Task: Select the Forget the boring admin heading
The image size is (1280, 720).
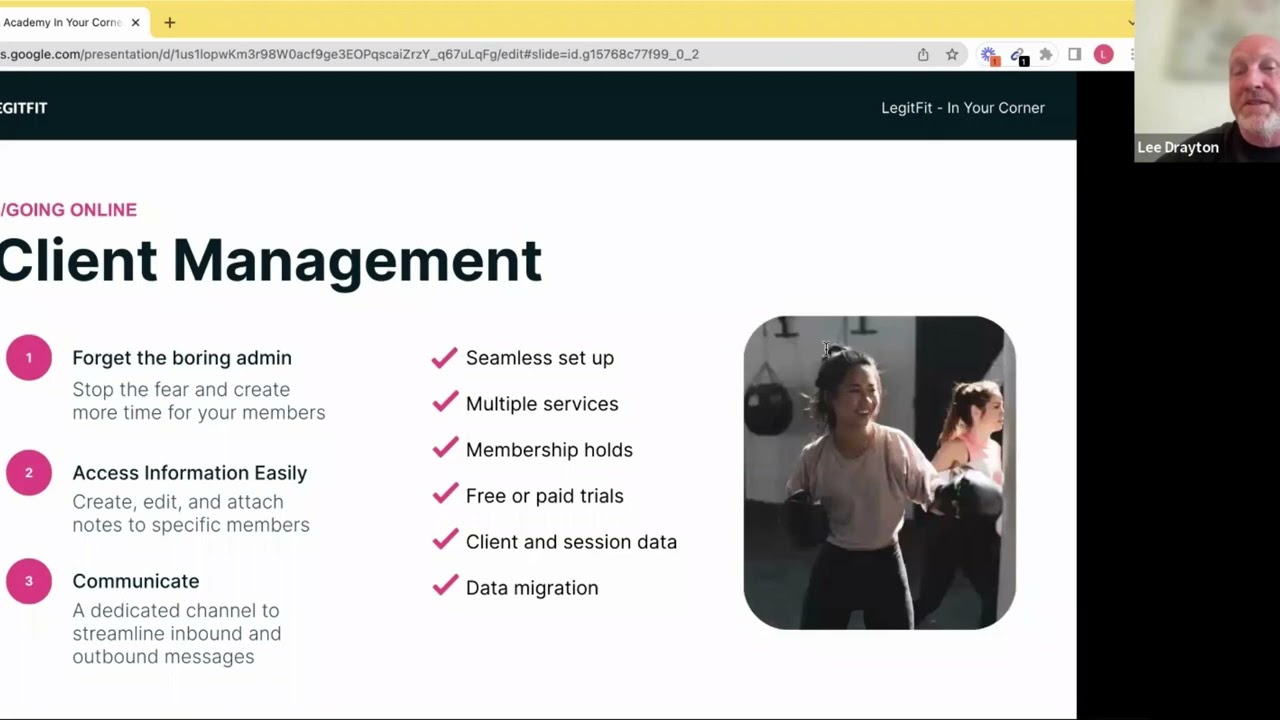Action: pyautogui.click(x=182, y=358)
